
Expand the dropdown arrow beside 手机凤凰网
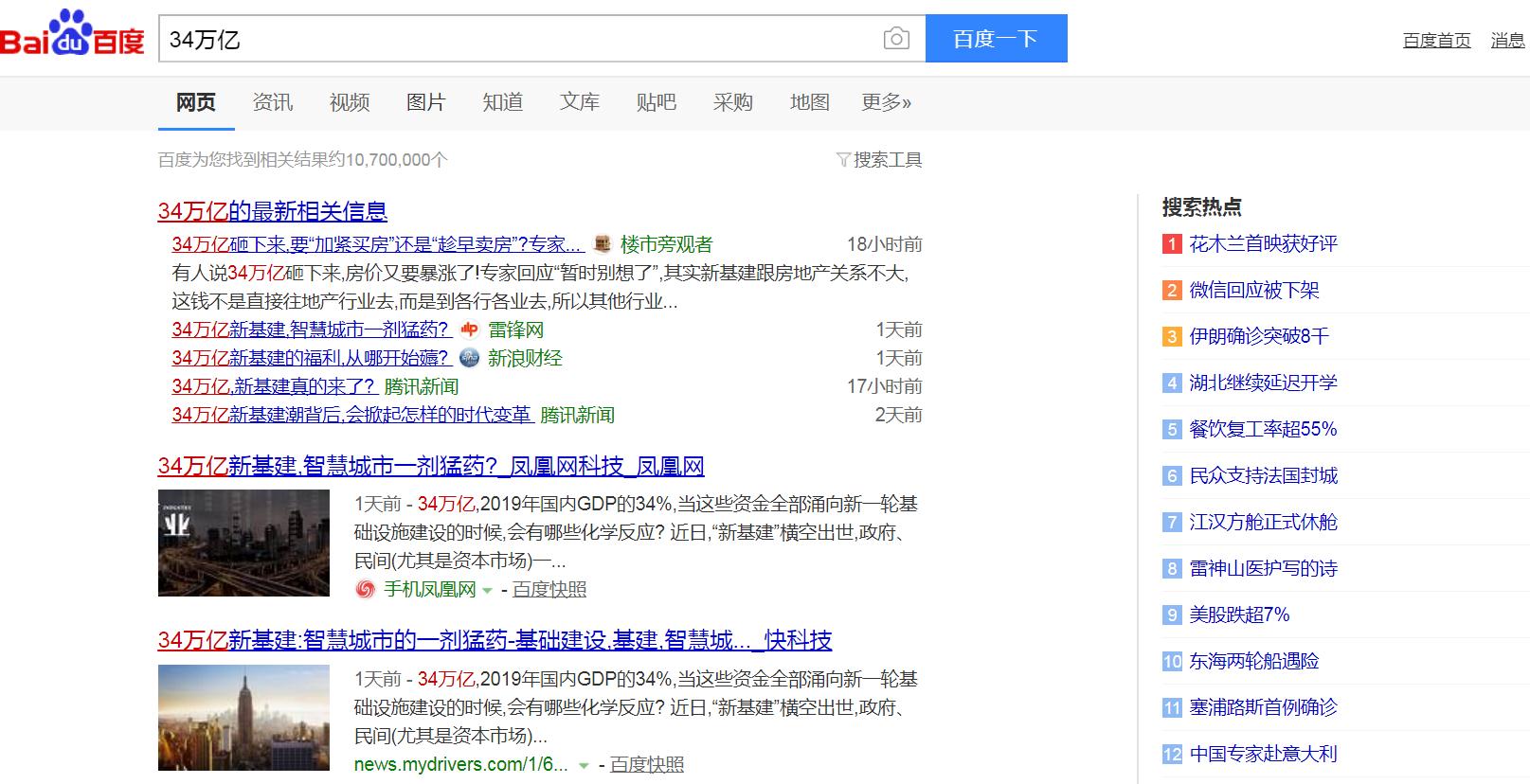(487, 591)
